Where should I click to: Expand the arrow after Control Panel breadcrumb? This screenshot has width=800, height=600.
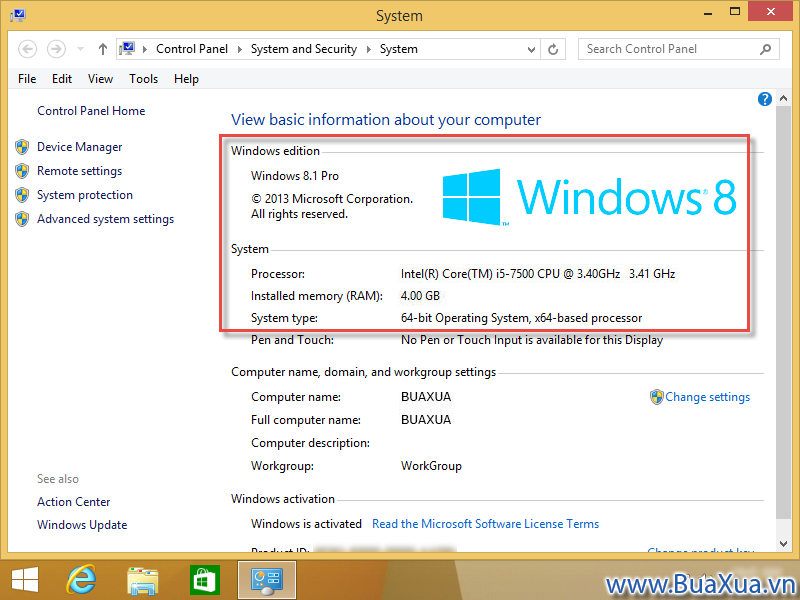tap(239, 49)
